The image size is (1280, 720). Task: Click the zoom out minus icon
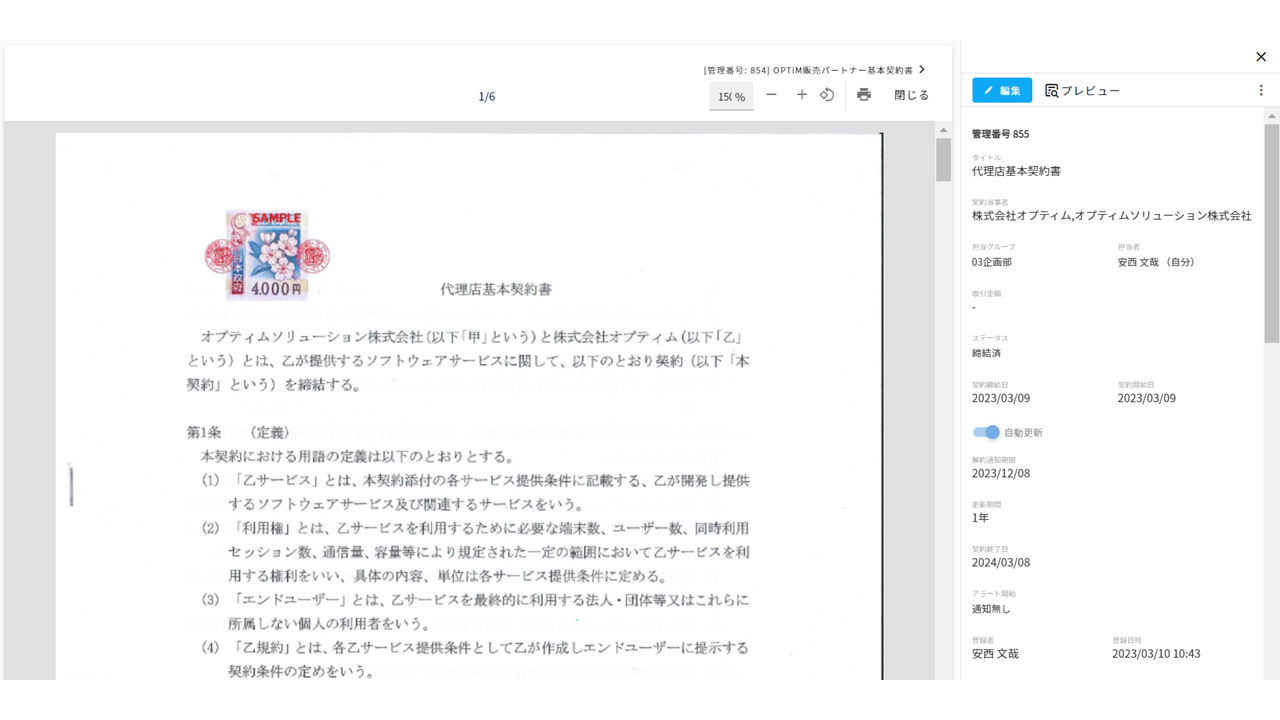coord(771,95)
